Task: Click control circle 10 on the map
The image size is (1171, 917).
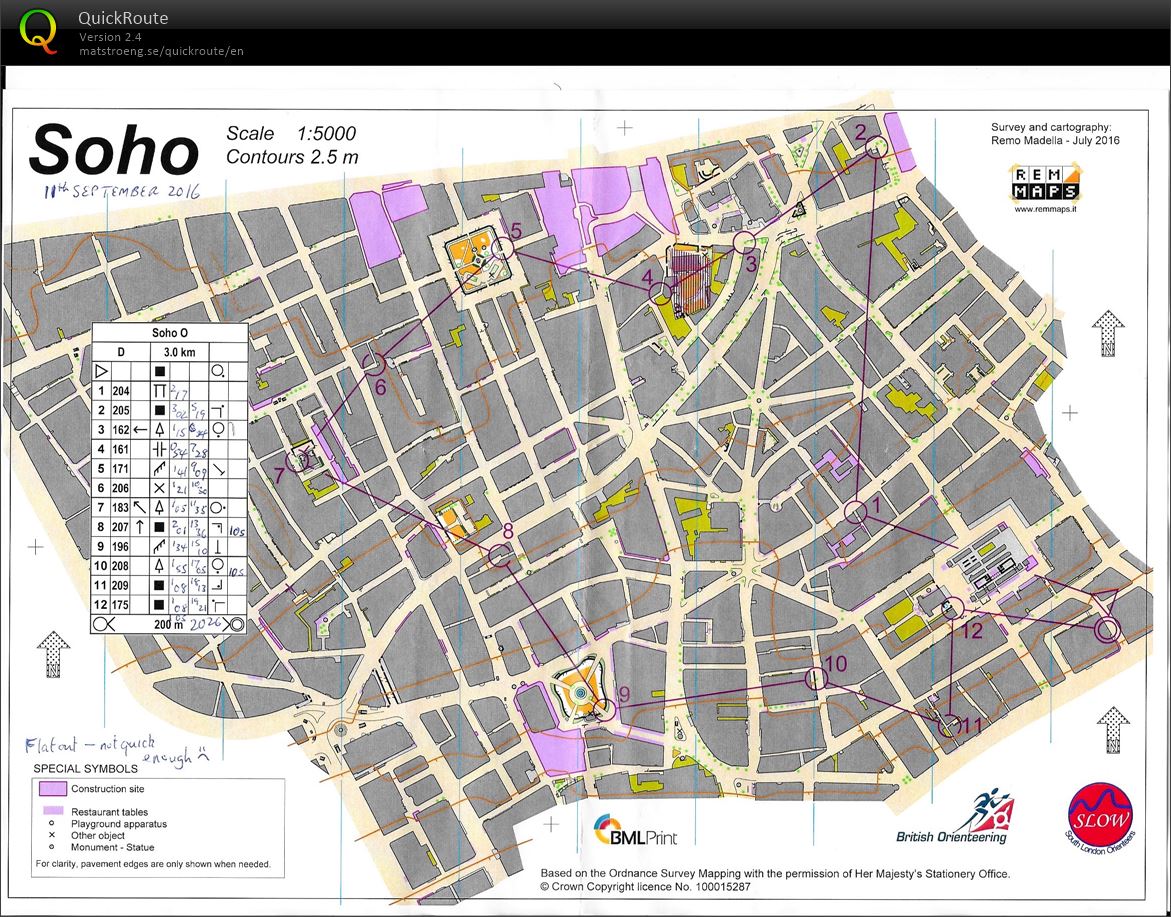Action: click(816, 678)
